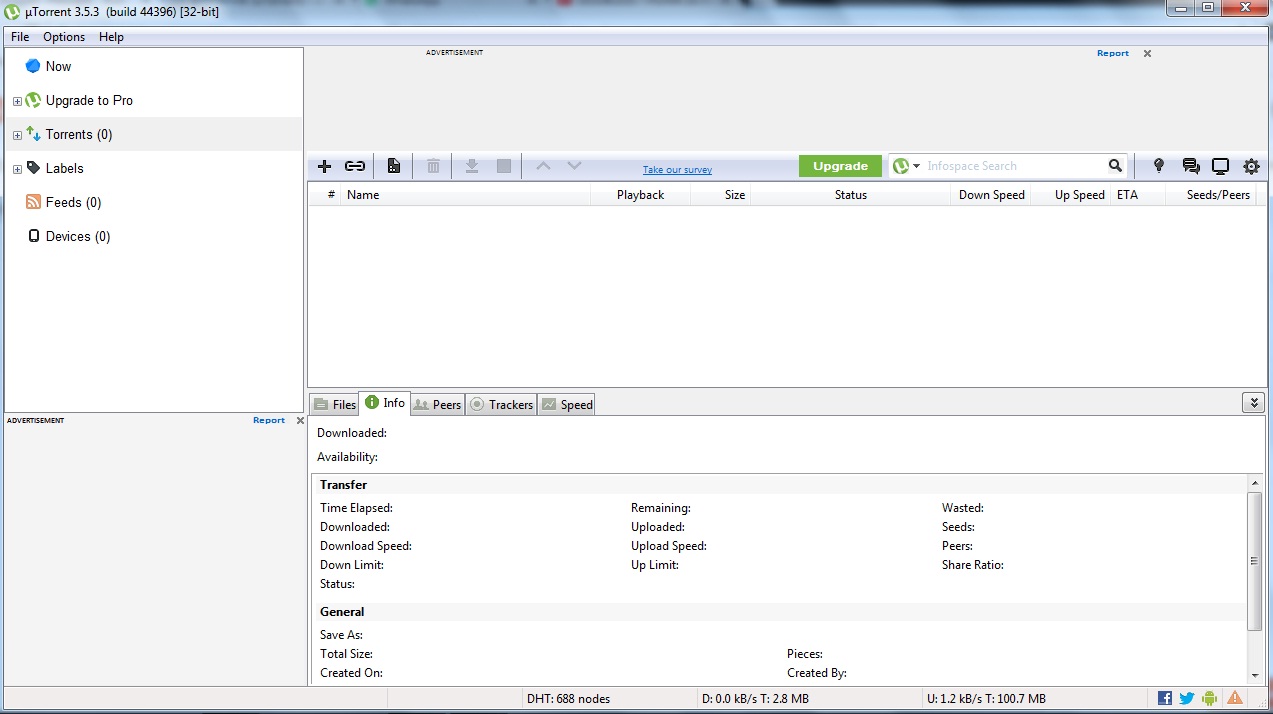The width and height of the screenshot is (1273, 714).
Task: Click the warning triangle status icon
Action: (1235, 698)
